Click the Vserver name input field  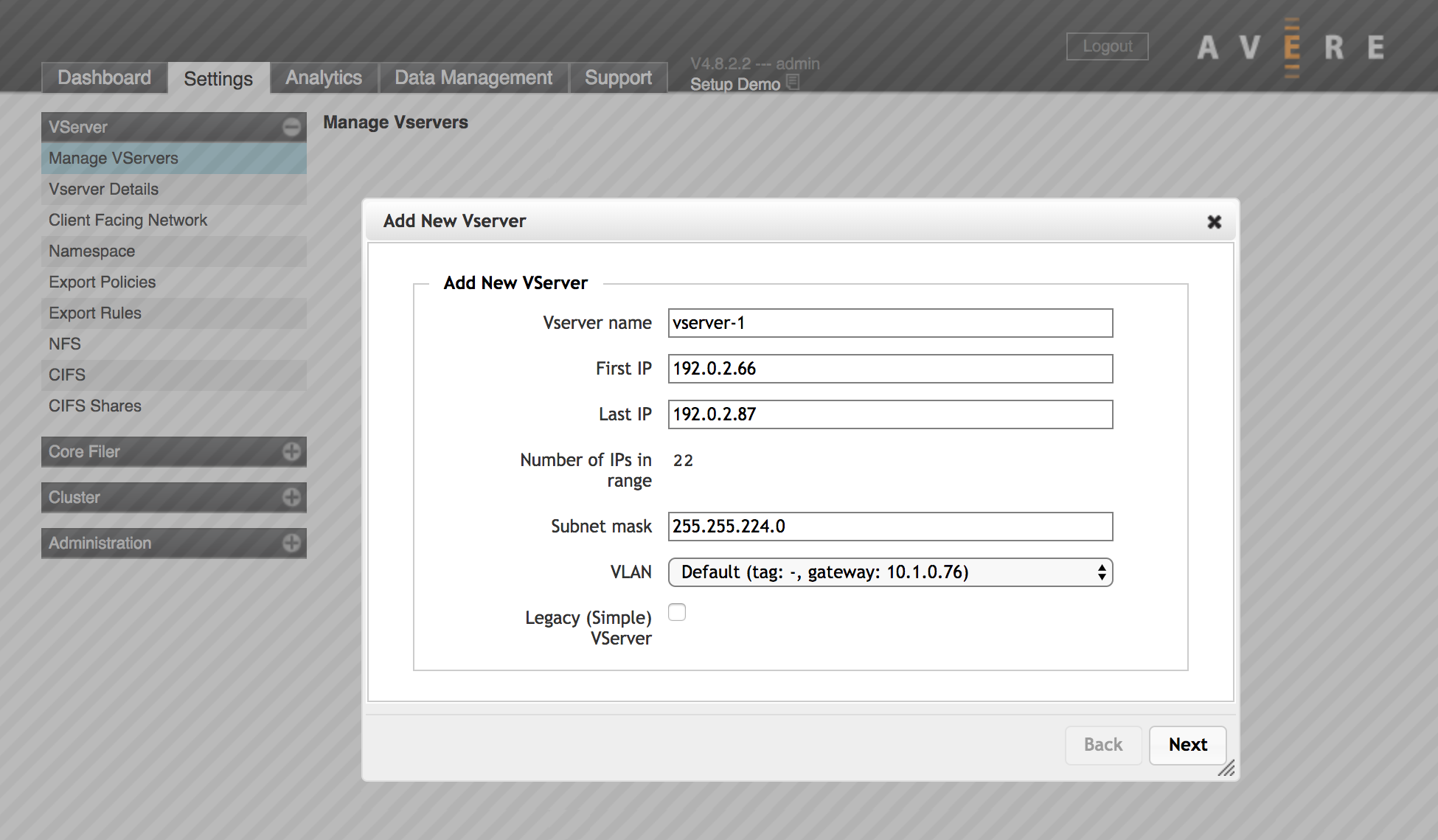click(x=890, y=320)
